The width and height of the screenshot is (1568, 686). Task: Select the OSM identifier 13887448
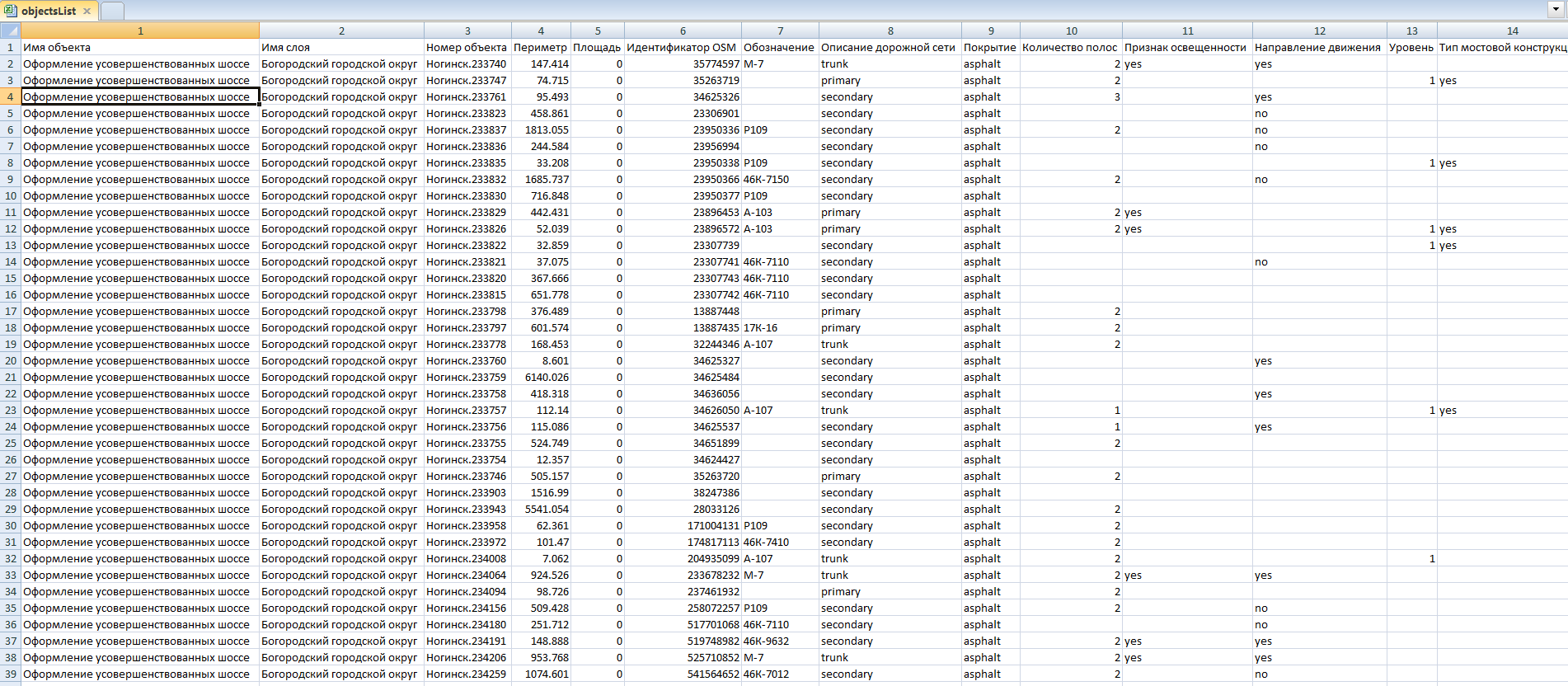tap(683, 311)
